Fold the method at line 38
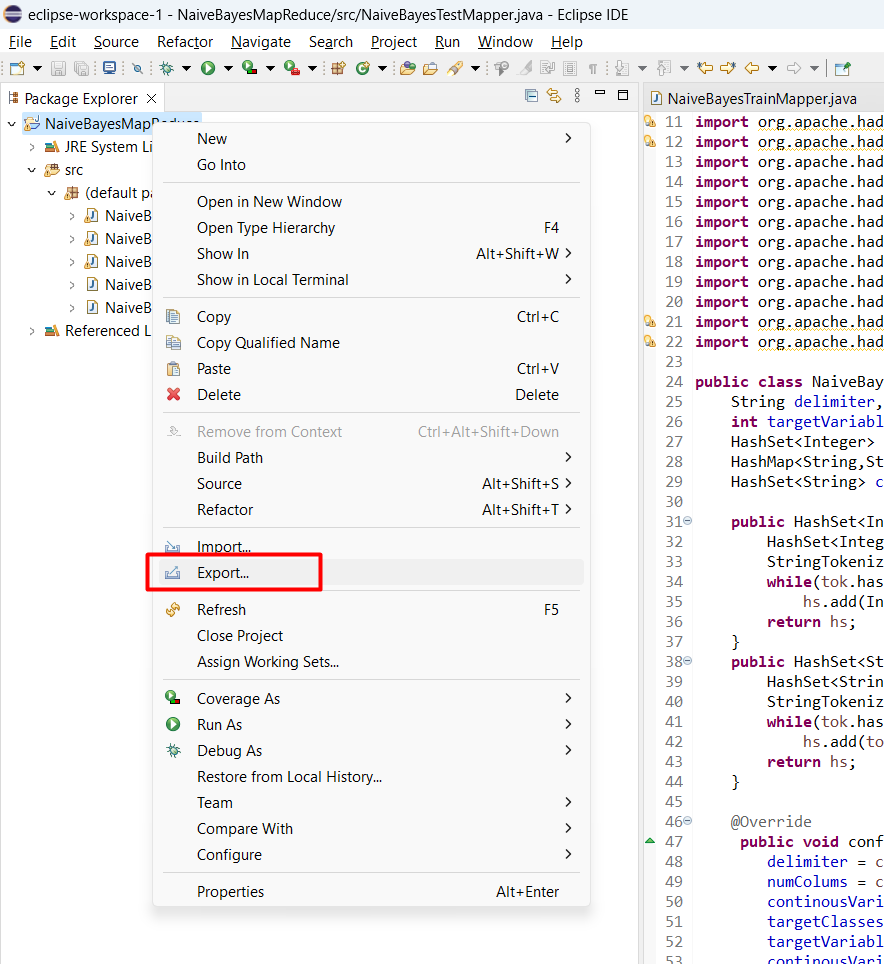884x964 pixels. (686, 662)
